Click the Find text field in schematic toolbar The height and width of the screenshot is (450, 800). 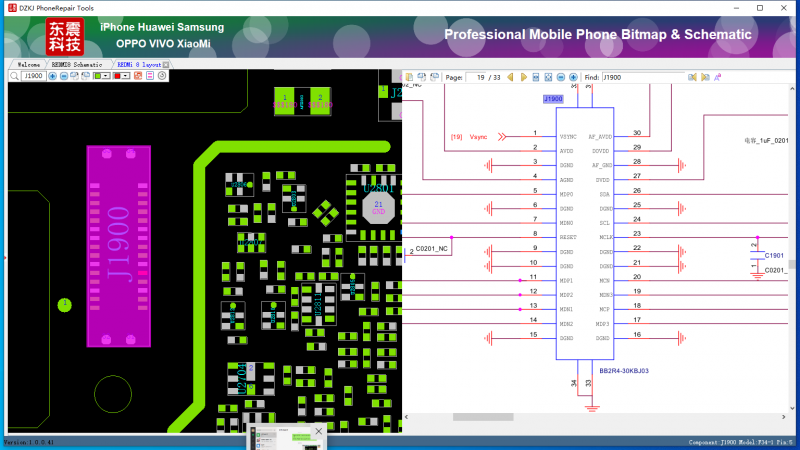[x=642, y=77]
